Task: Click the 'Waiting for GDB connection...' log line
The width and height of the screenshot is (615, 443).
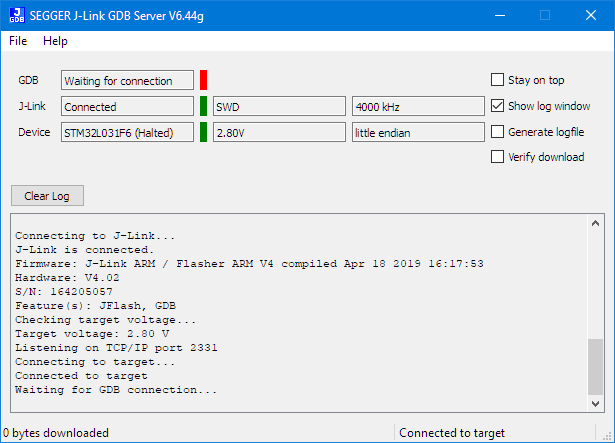Action: 116,390
